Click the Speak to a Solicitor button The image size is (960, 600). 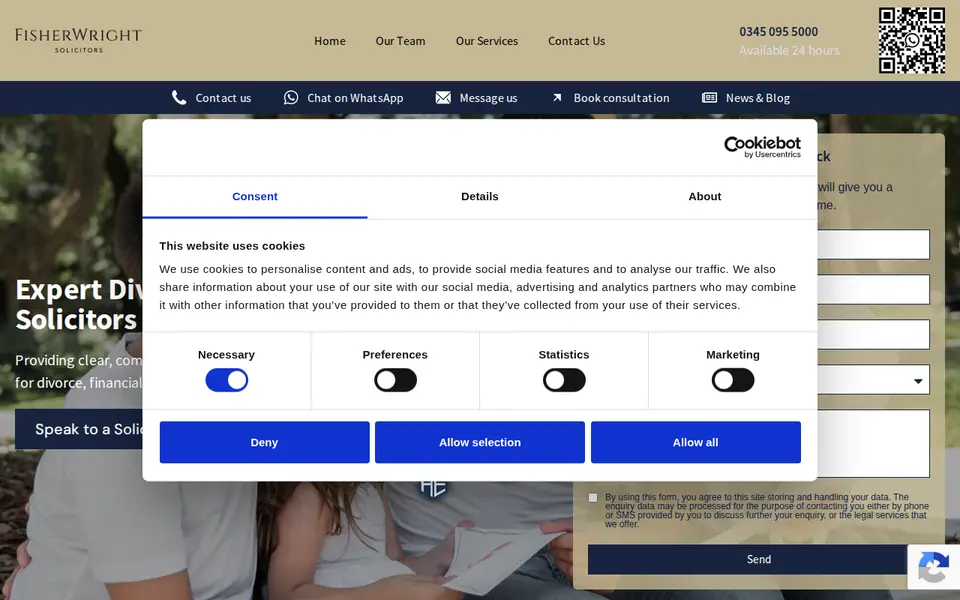[80, 429]
